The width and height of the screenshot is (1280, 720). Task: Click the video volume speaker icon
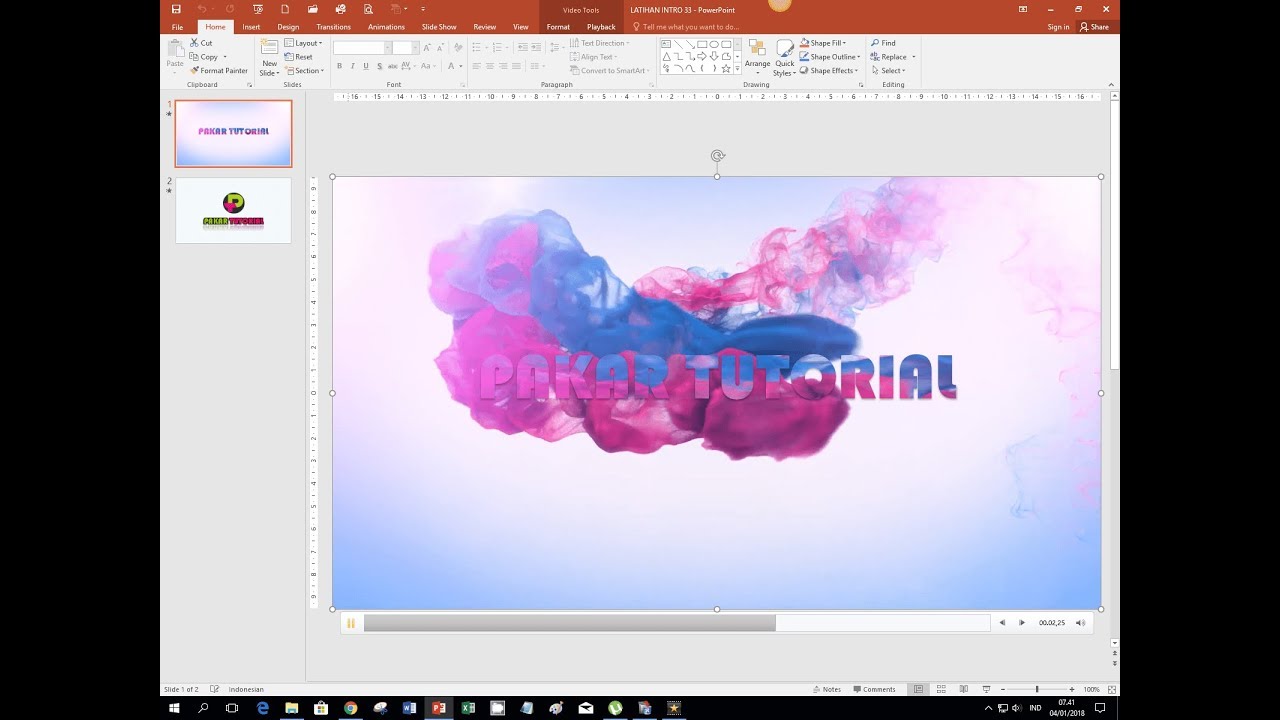(1080, 623)
